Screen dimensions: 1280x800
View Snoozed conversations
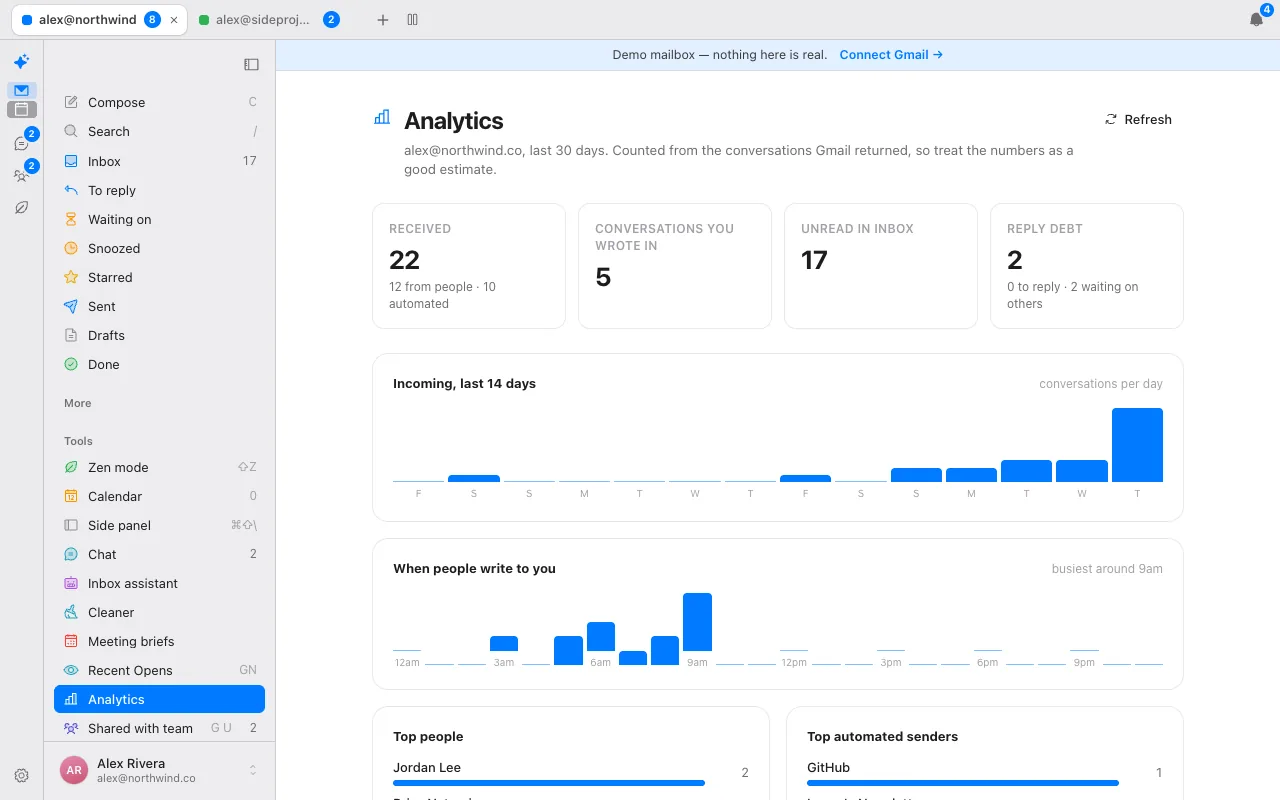click(160, 248)
